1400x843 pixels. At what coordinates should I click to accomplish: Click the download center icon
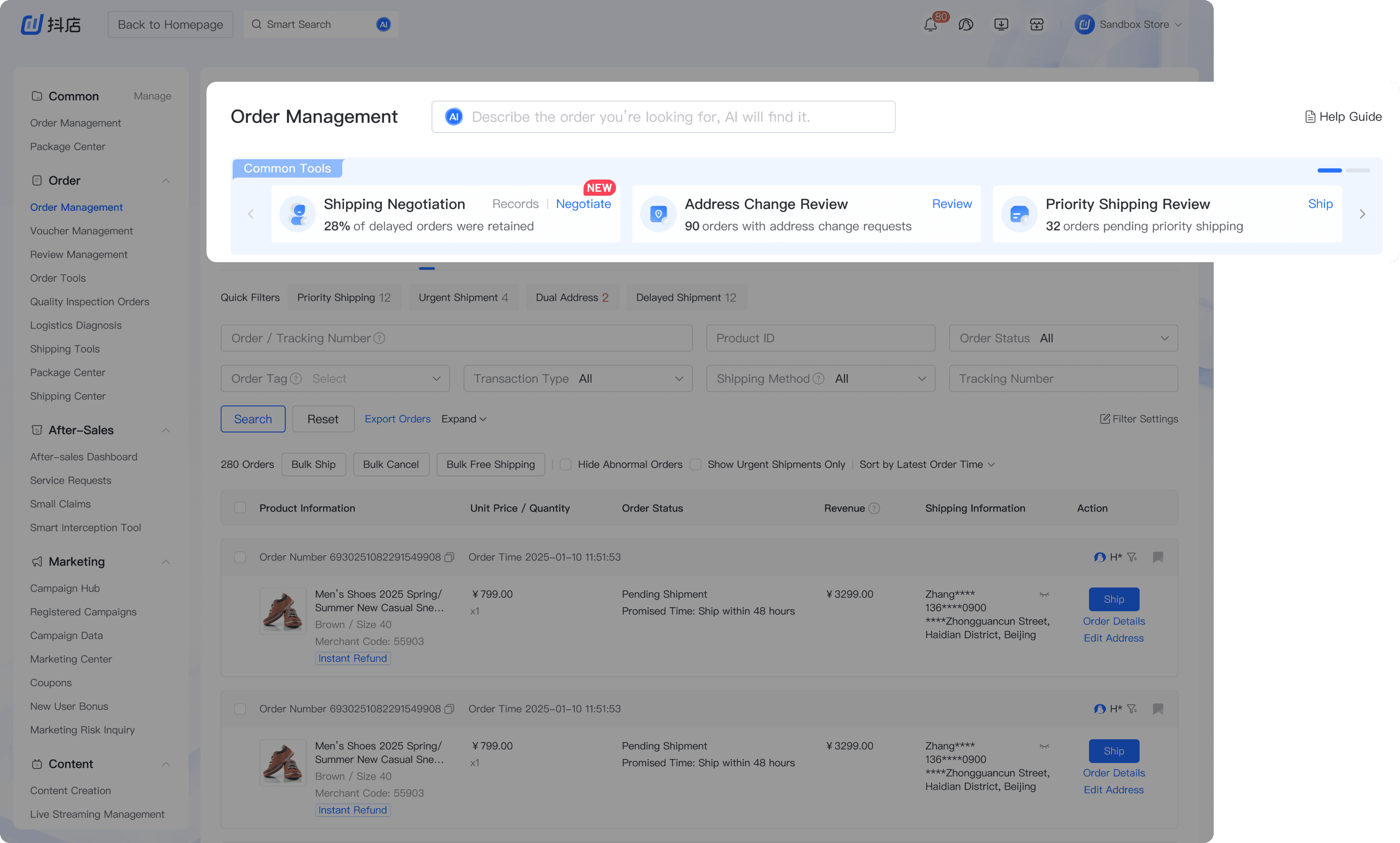1001,24
